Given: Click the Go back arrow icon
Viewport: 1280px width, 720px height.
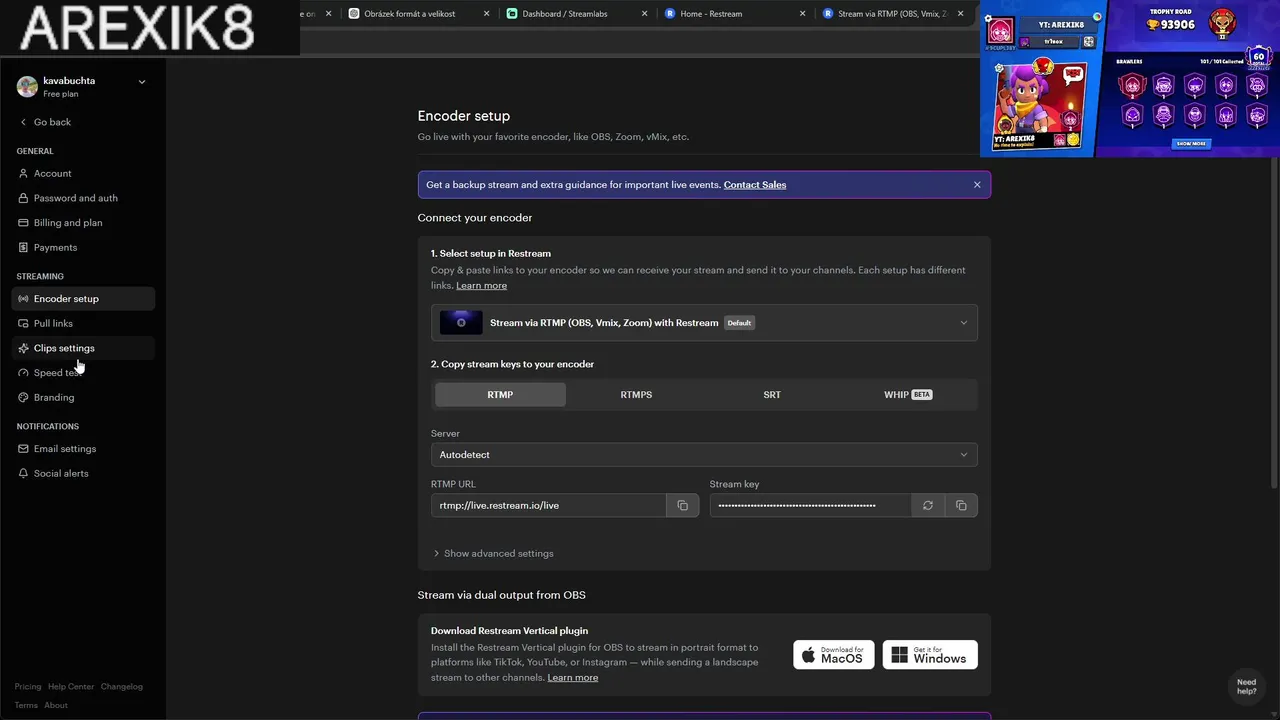Looking at the screenshot, I should [x=24, y=122].
